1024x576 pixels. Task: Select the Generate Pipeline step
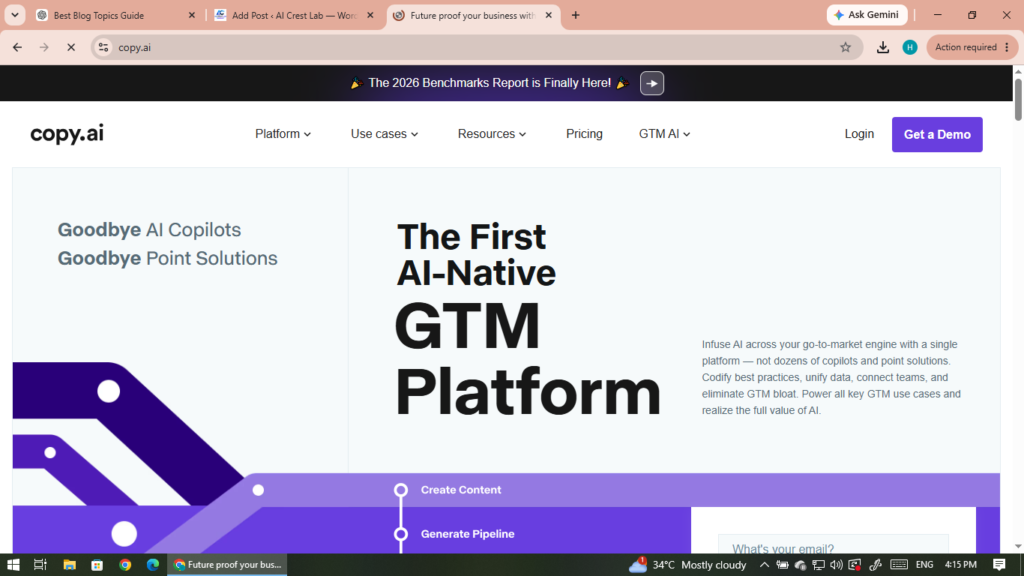[x=467, y=534]
